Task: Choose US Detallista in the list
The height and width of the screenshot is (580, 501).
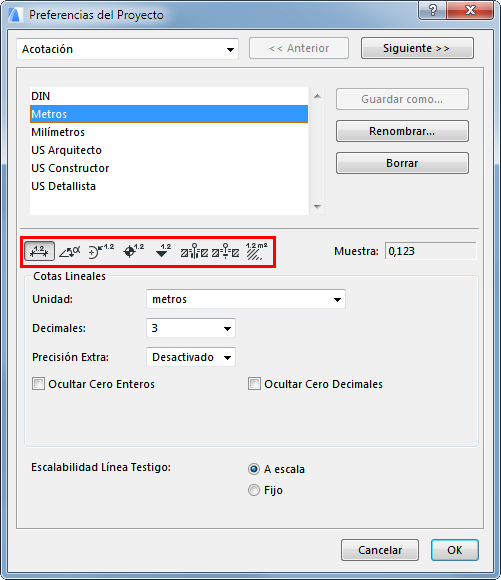Action: (169, 186)
